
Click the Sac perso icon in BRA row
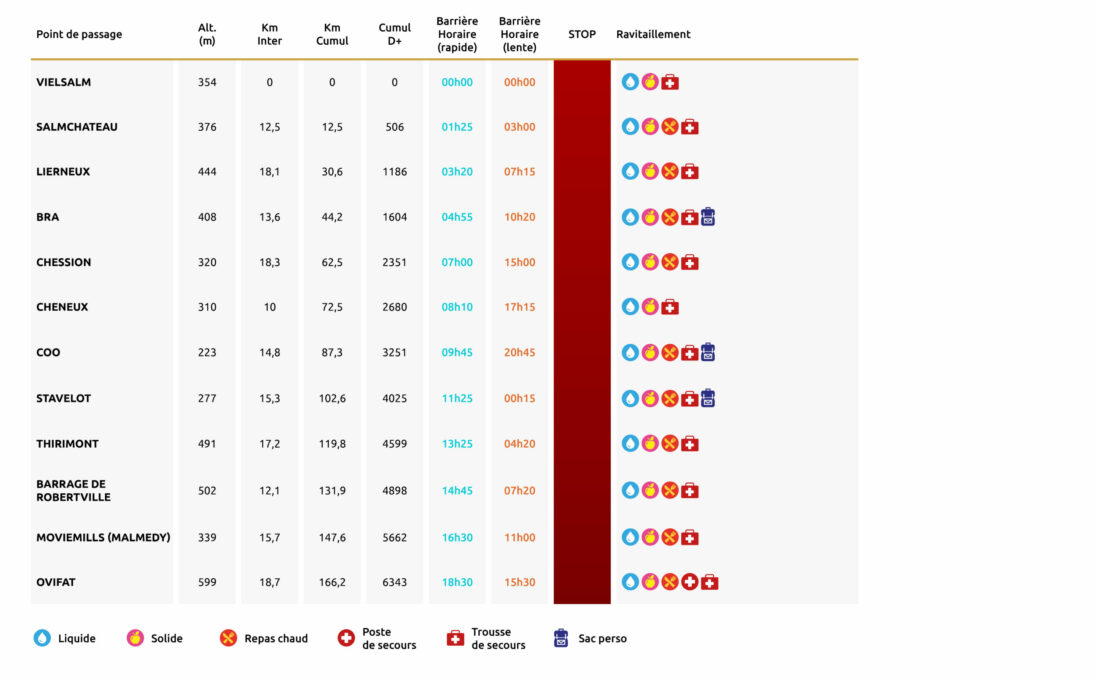pyautogui.click(x=708, y=217)
